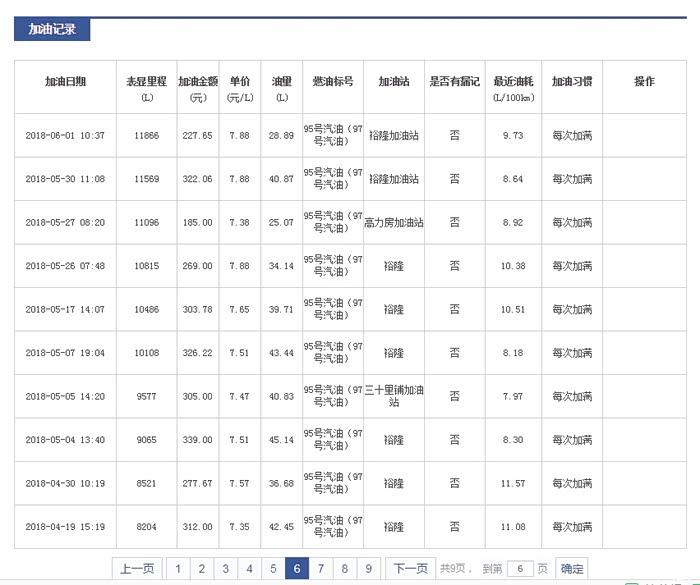This screenshot has width=700, height=585.
Task: Click the 加油金额 column header
Action: (x=197, y=87)
